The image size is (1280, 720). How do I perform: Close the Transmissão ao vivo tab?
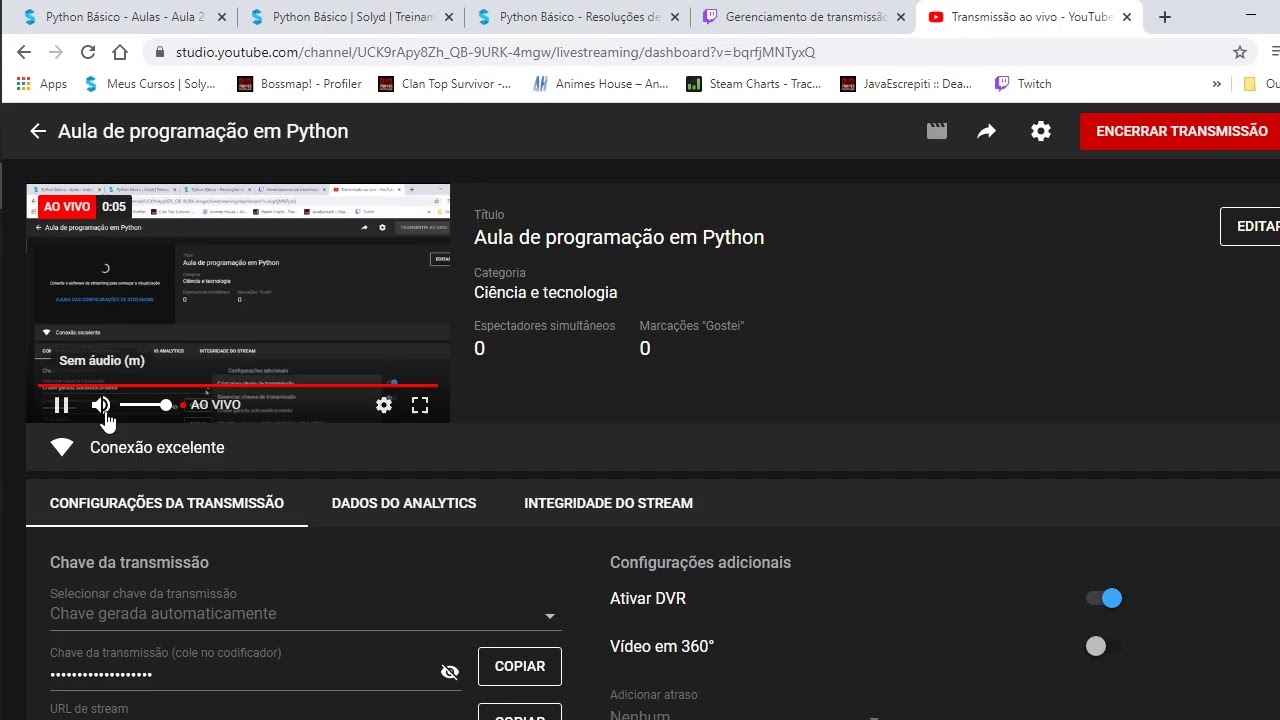pyautogui.click(x=1127, y=17)
